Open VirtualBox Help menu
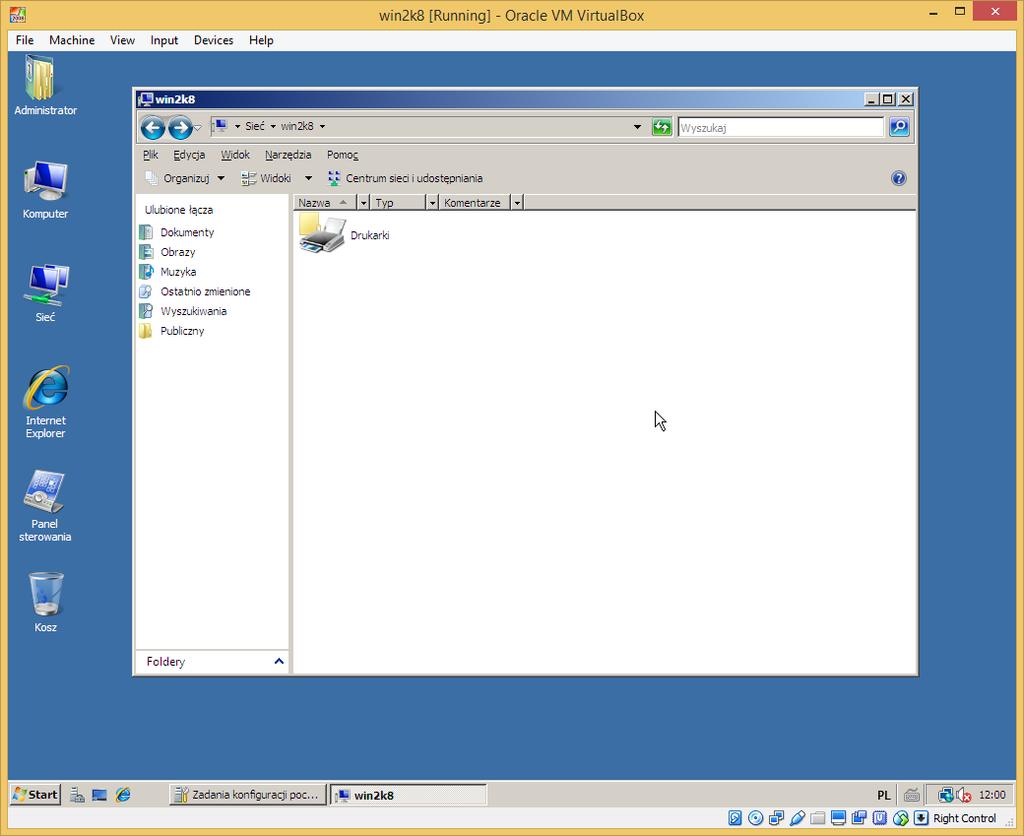The image size is (1024, 836). [261, 40]
